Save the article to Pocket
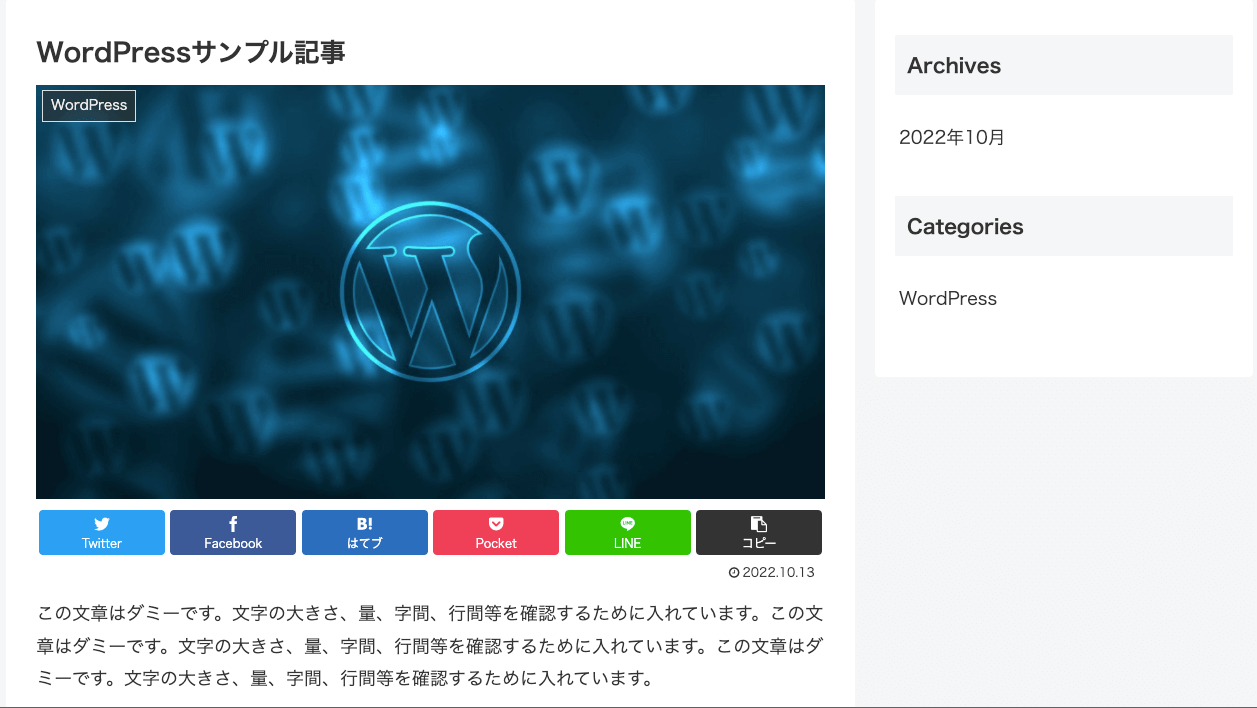This screenshot has width=1257, height=708. coord(496,532)
